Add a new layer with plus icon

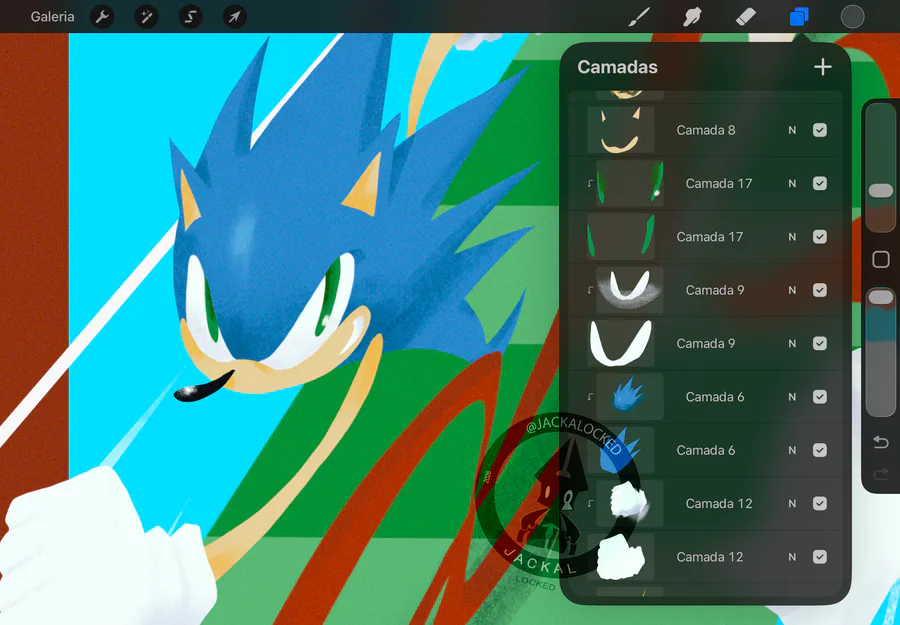click(823, 67)
